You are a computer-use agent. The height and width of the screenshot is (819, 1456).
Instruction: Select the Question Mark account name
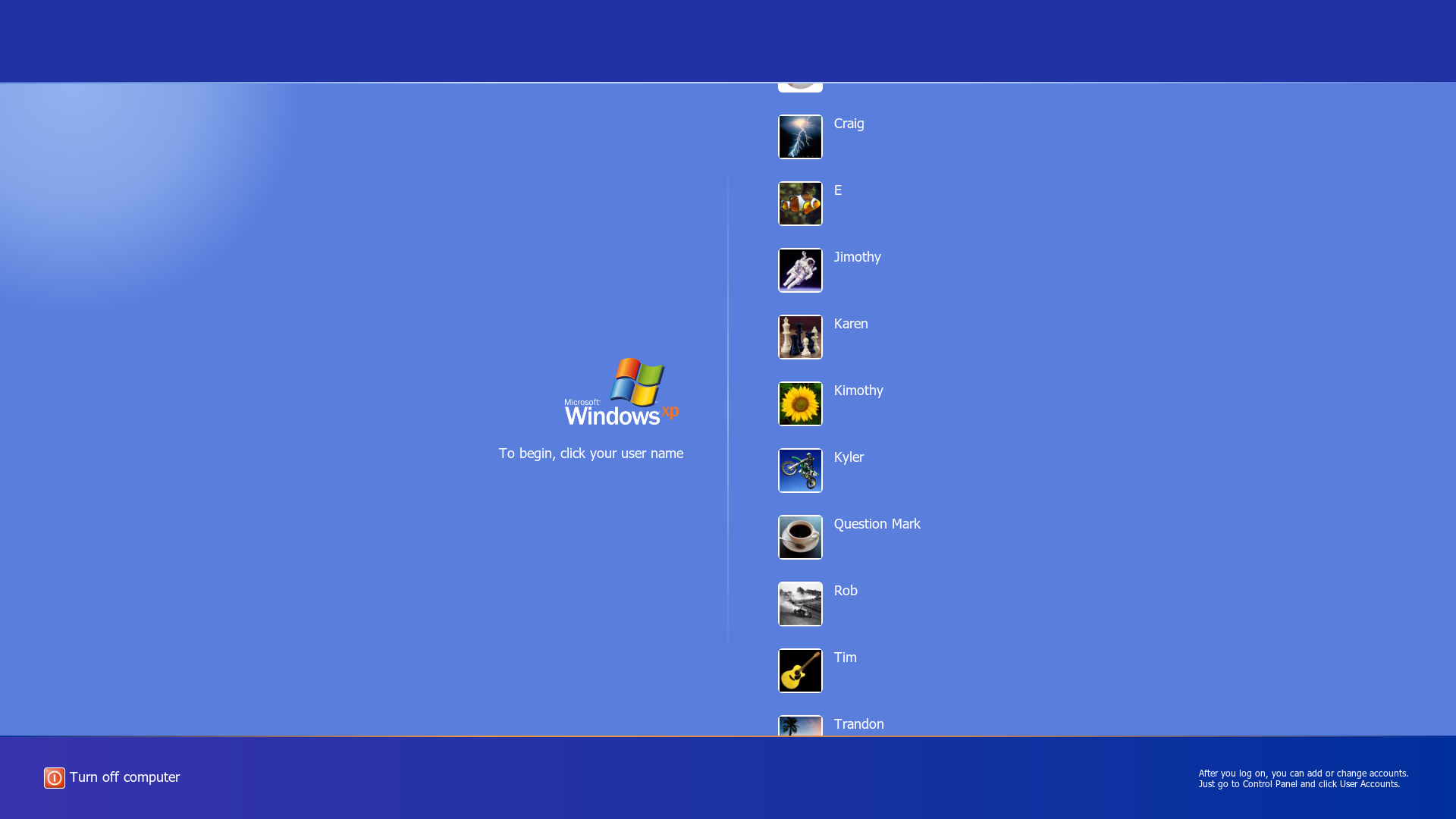point(877,524)
